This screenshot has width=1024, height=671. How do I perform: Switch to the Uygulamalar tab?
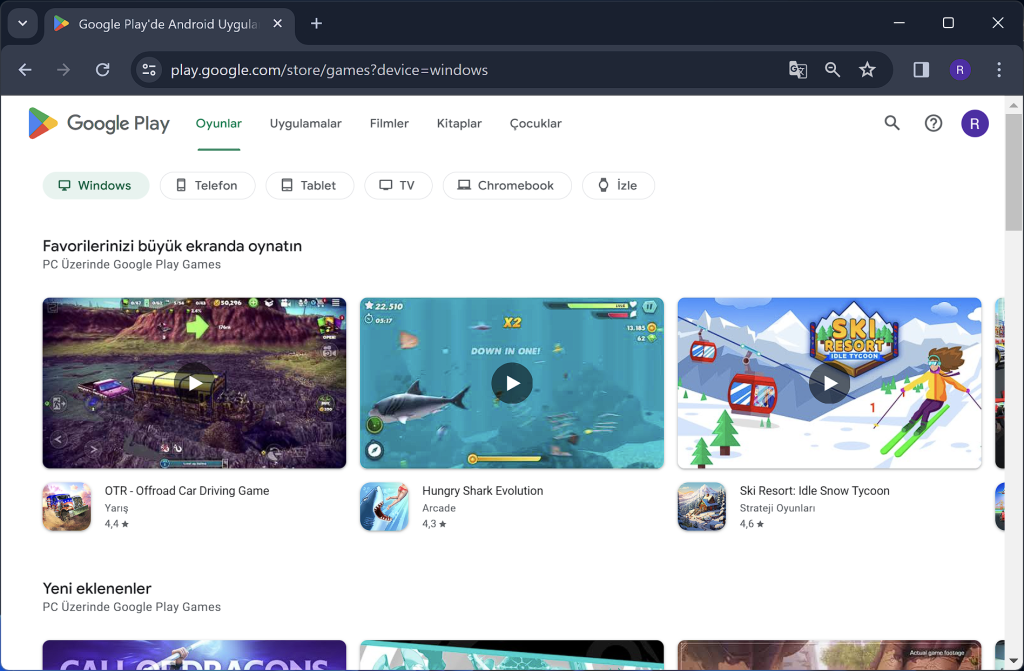coord(306,123)
